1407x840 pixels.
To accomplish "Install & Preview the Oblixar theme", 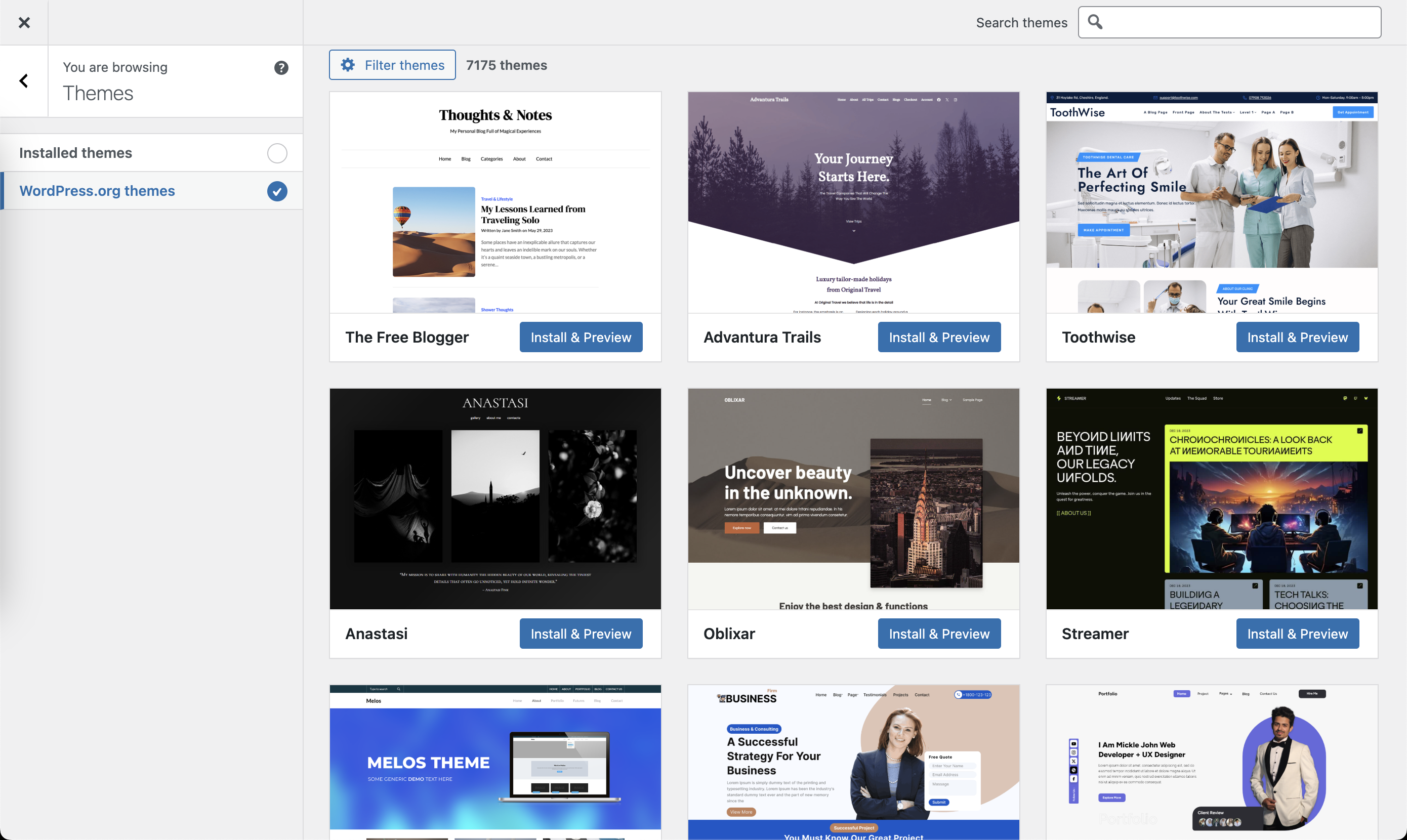I will point(939,634).
